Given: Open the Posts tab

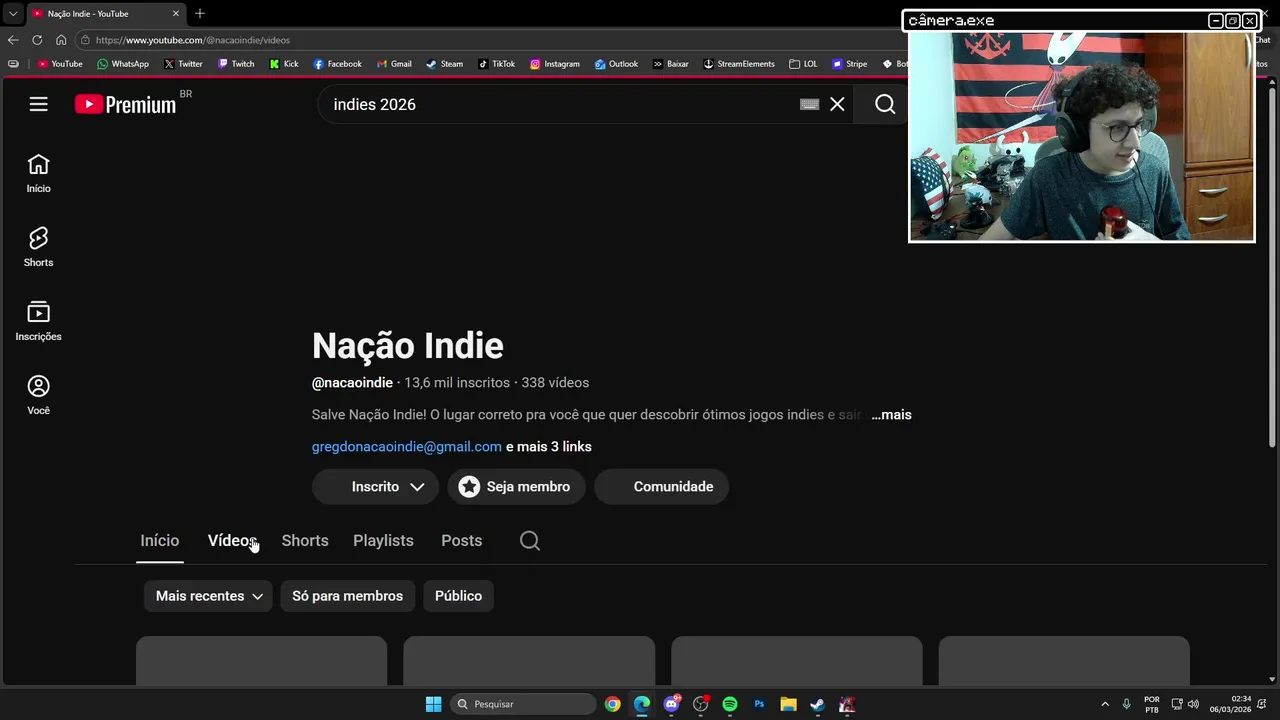Looking at the screenshot, I should 462,541.
